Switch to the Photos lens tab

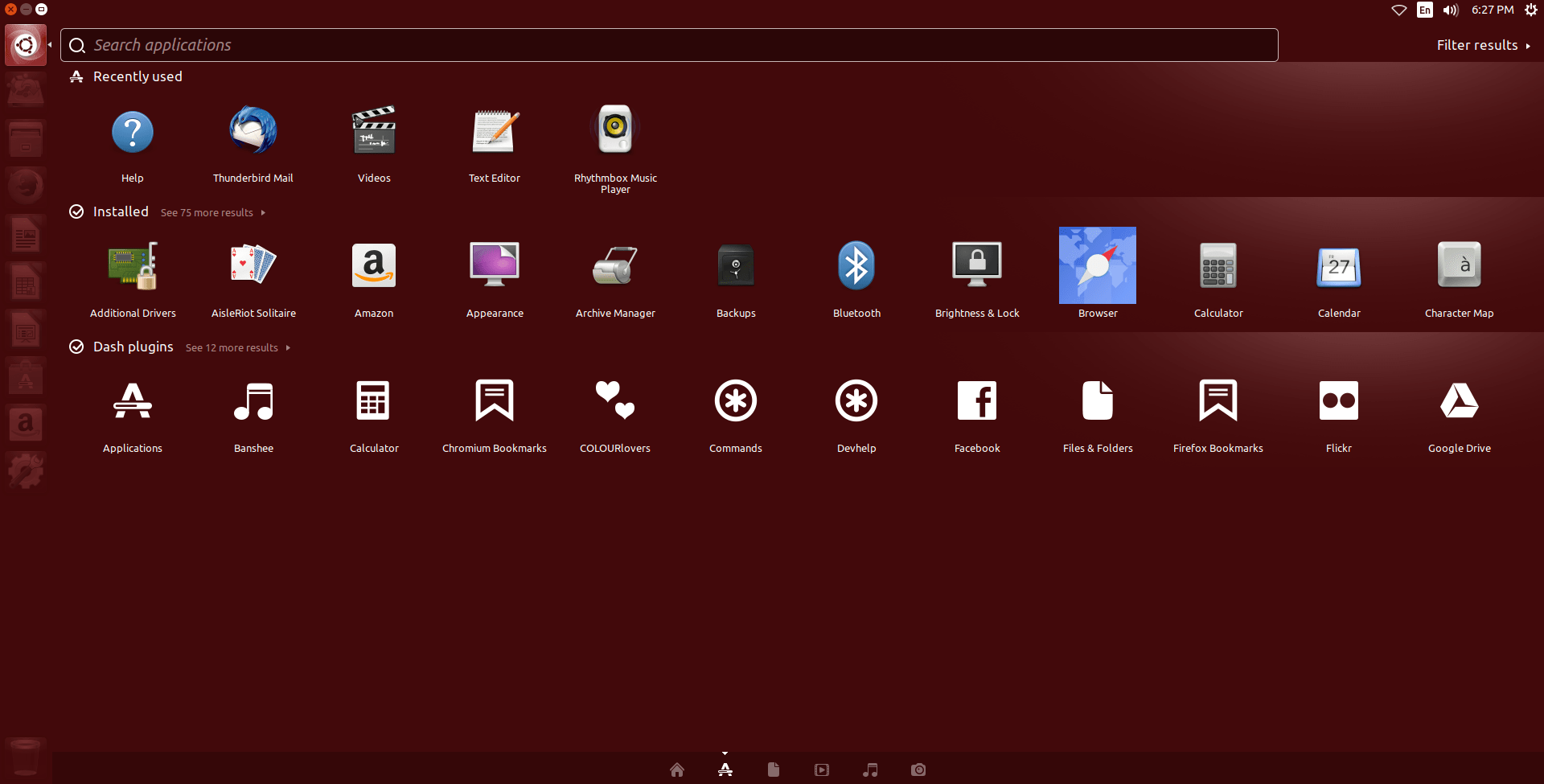pyautogui.click(x=918, y=770)
